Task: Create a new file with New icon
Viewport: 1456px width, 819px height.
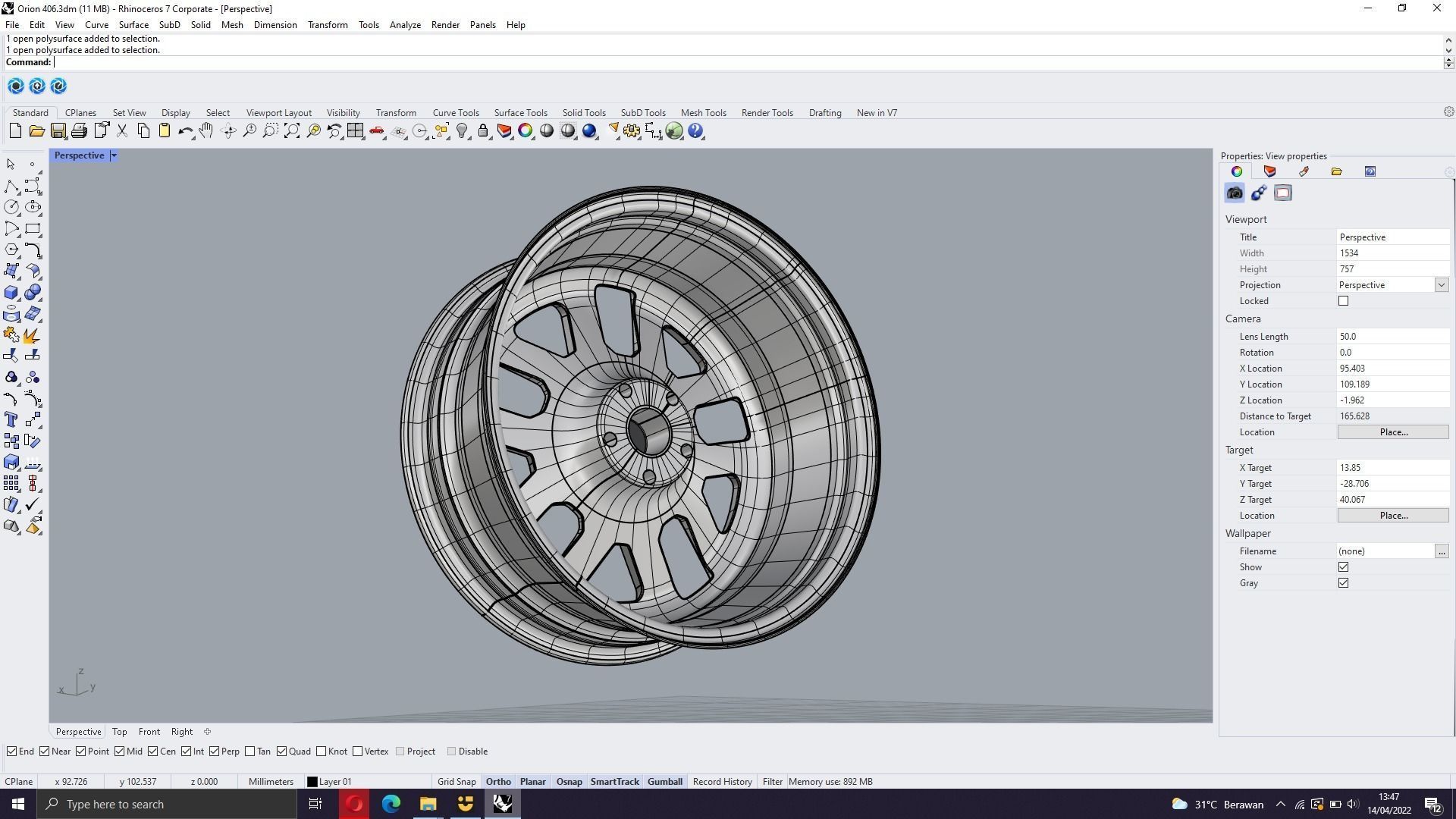Action: click(15, 131)
